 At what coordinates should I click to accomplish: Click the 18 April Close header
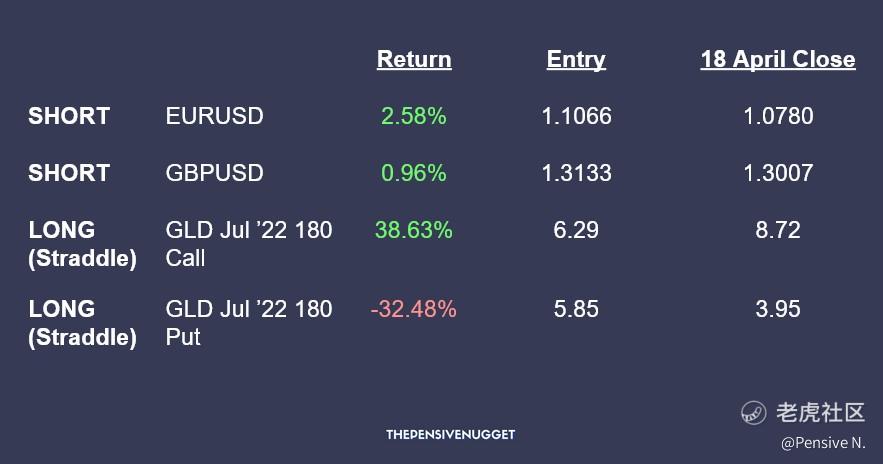point(778,60)
